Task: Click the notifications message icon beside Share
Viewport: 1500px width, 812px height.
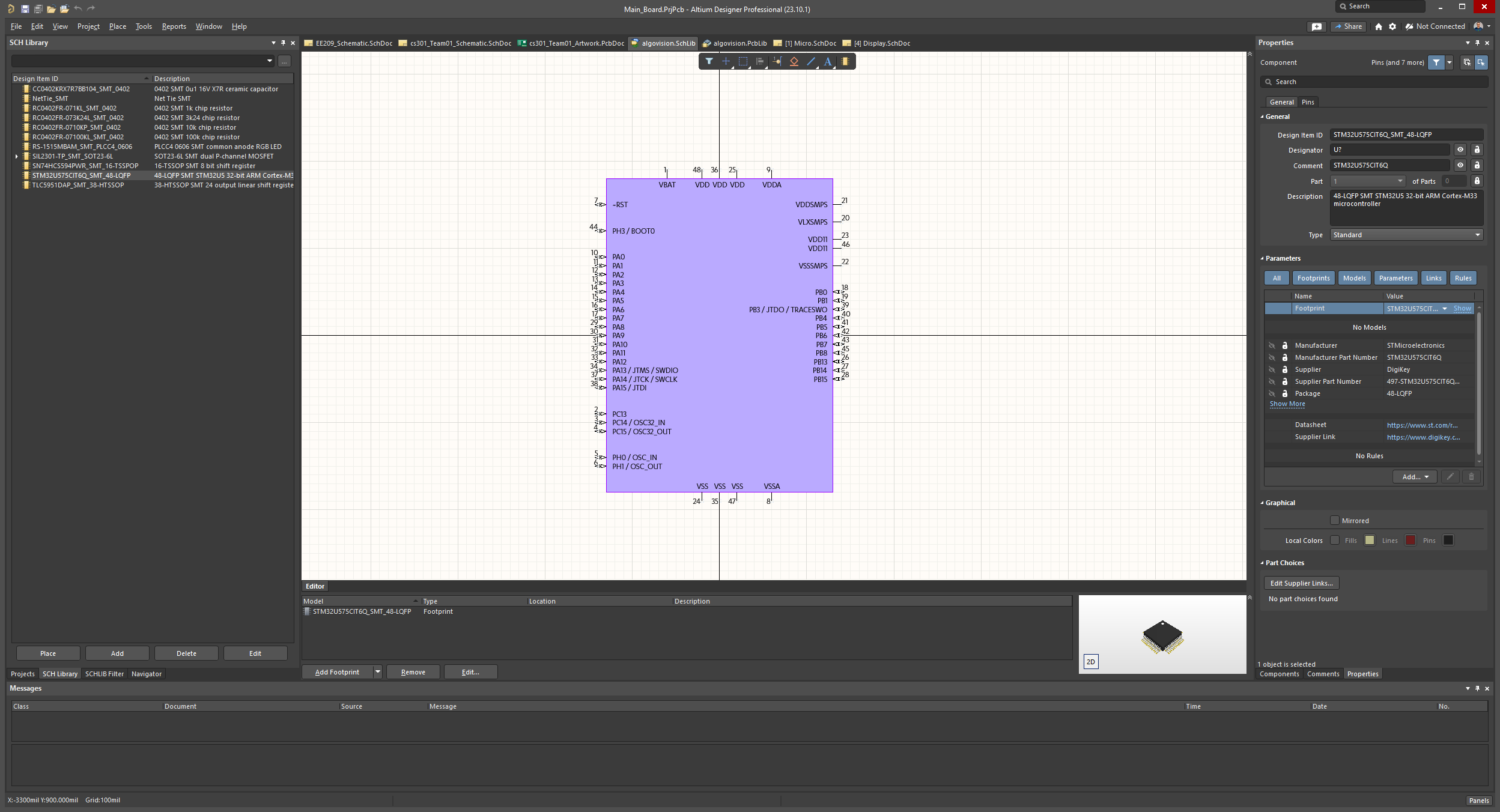Action: coord(1317,26)
